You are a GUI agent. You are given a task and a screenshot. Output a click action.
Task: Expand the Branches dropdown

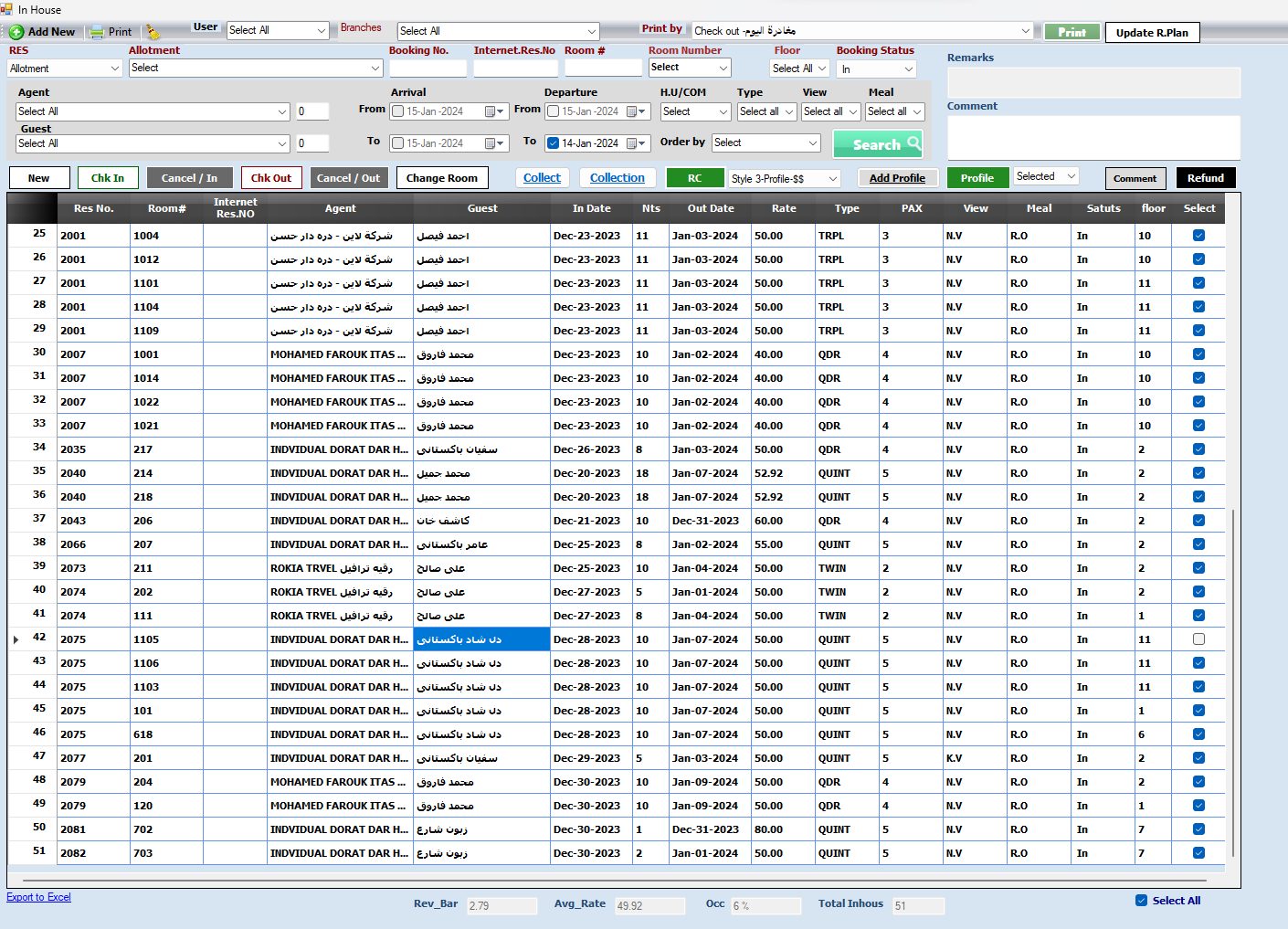499,31
